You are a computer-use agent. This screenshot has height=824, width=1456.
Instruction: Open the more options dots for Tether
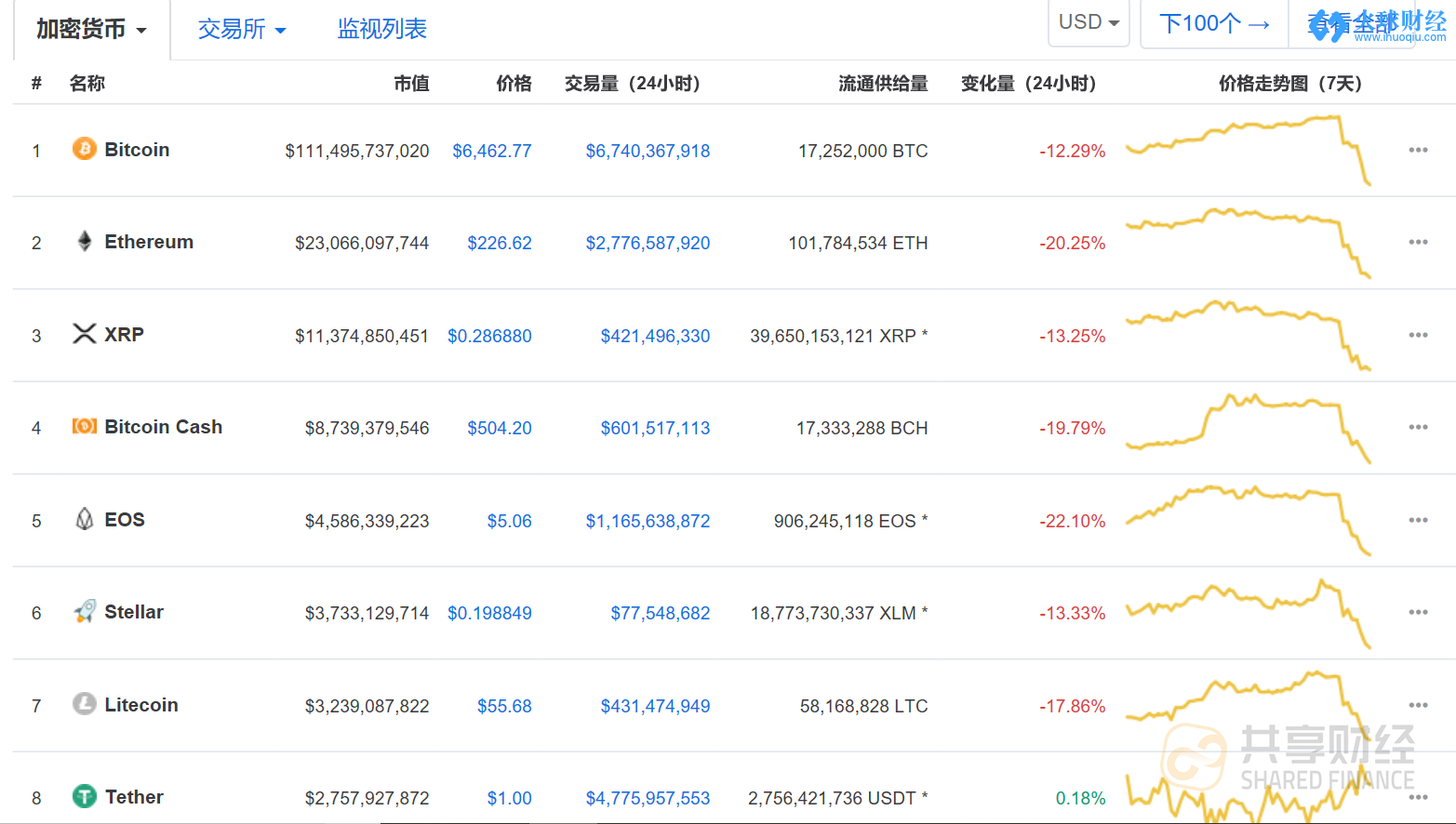pos(1418,797)
